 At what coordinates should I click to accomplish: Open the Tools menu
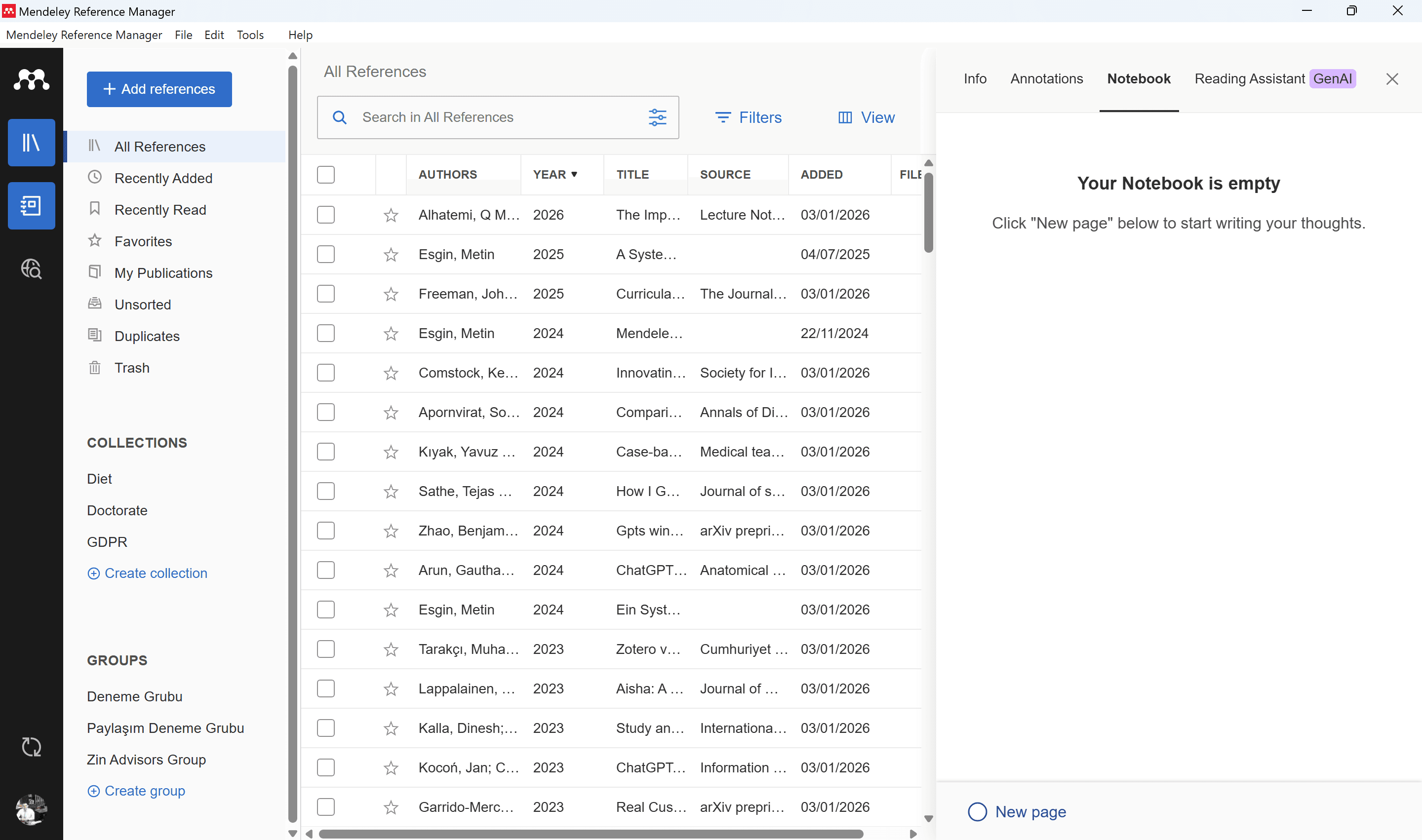point(250,35)
